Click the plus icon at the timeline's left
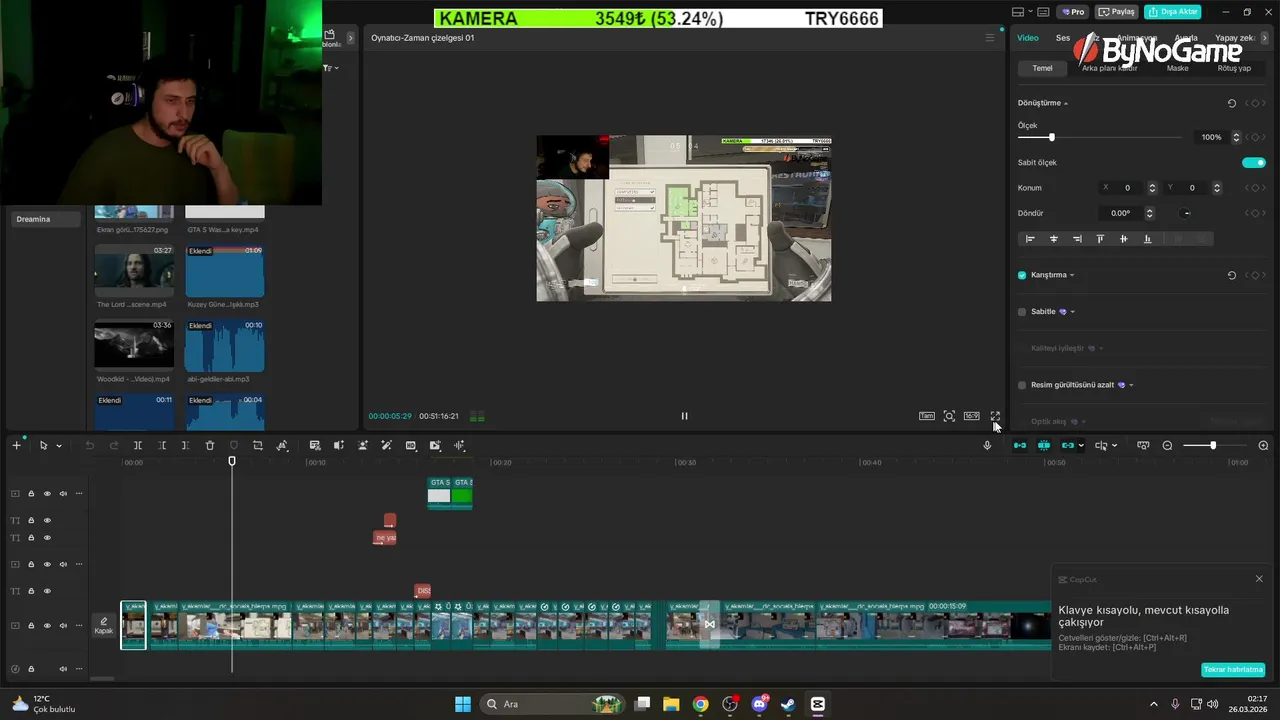1280x720 pixels. (16, 445)
